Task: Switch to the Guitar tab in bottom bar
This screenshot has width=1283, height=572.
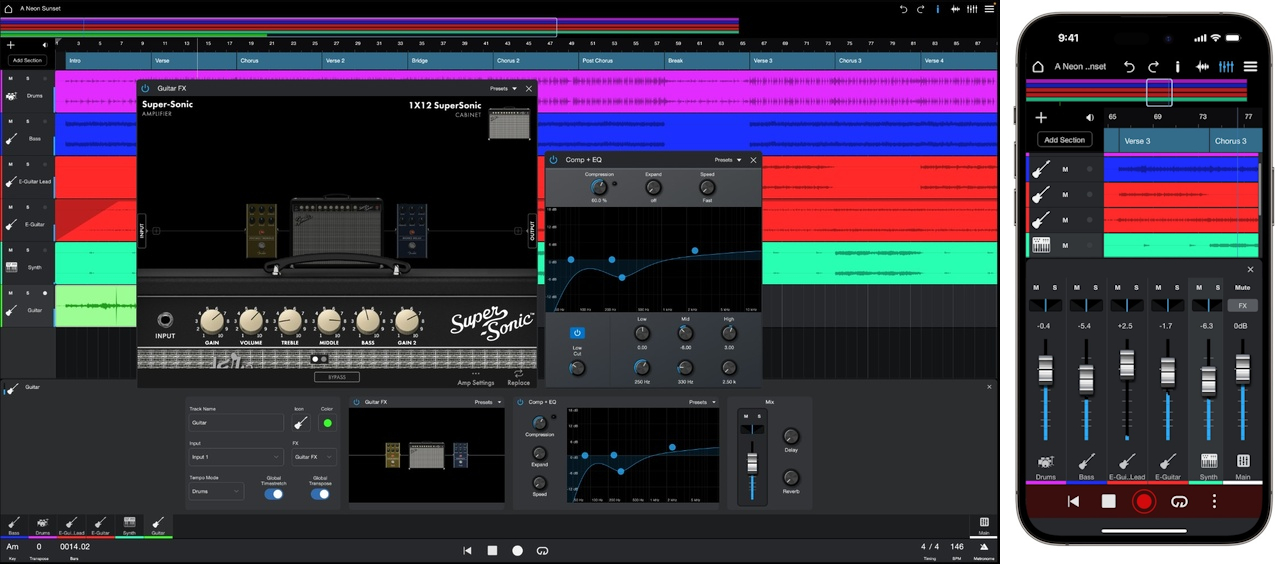Action: pyautogui.click(x=158, y=525)
